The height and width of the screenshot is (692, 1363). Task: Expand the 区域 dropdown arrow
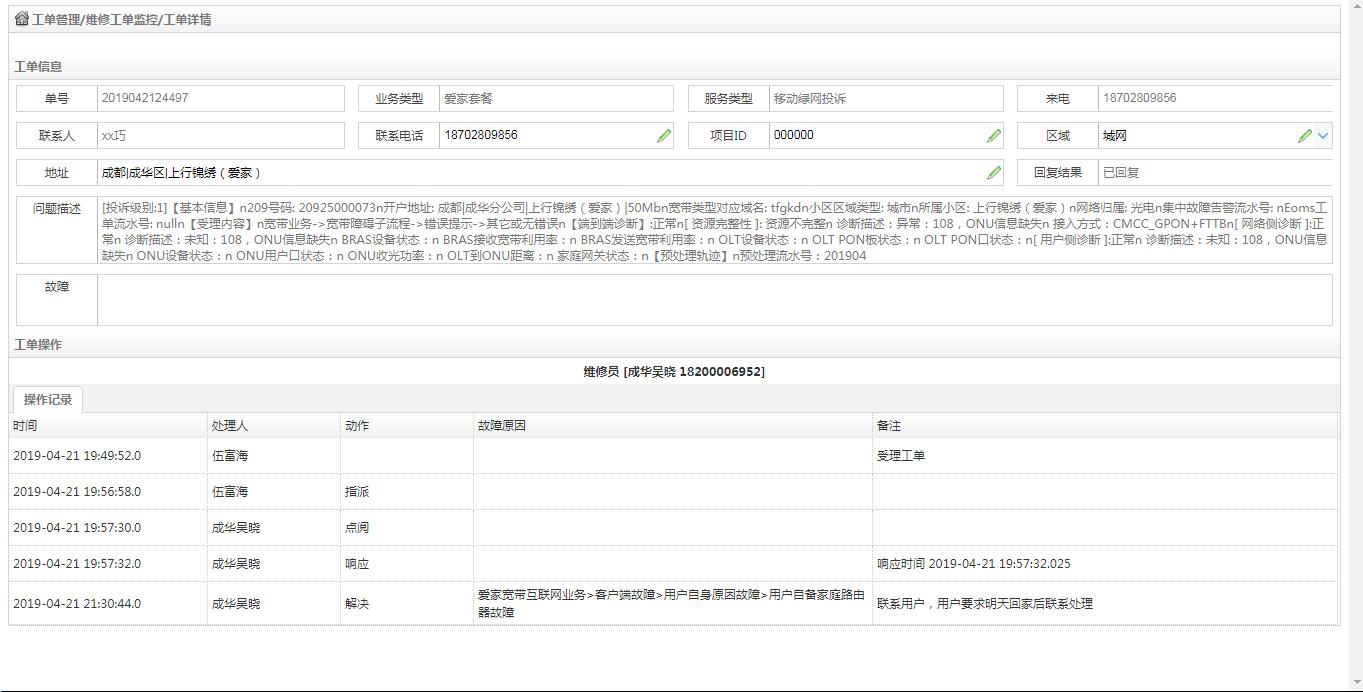coord(1323,136)
